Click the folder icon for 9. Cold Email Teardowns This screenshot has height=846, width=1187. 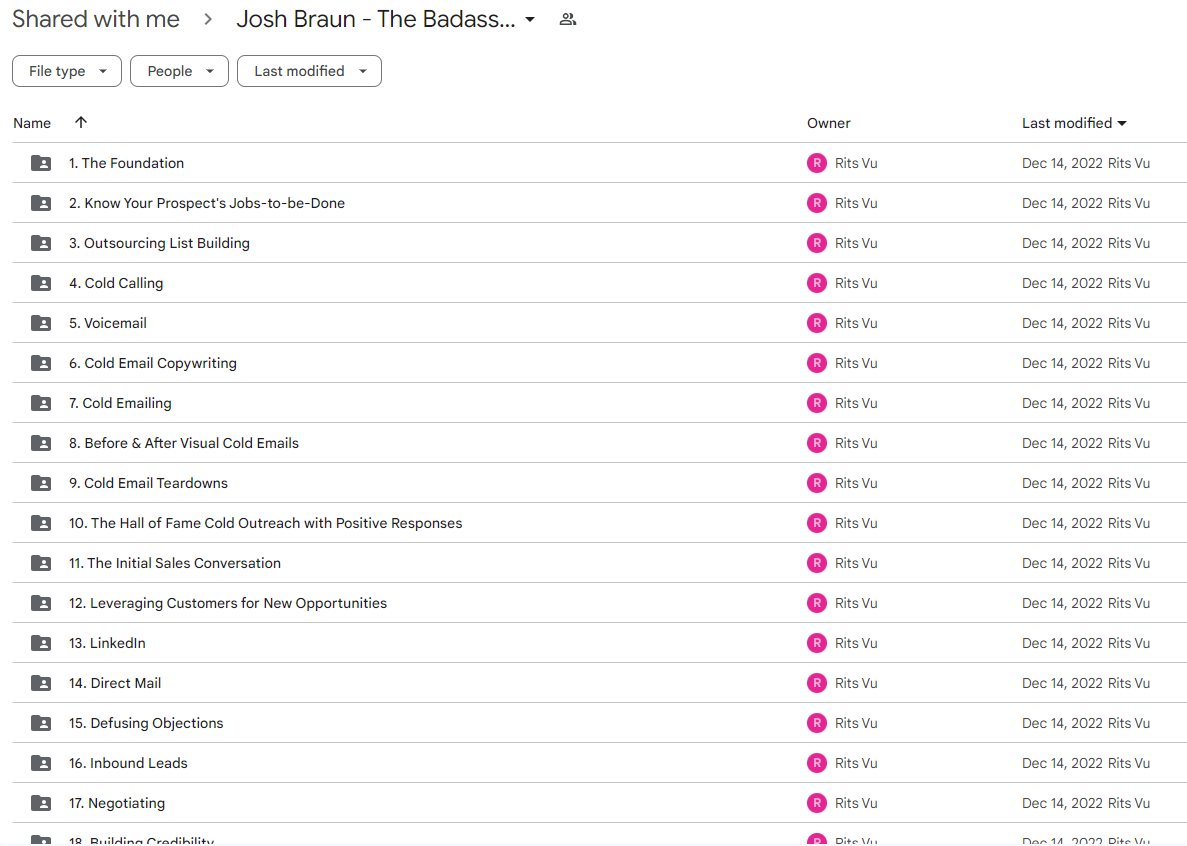click(x=41, y=483)
